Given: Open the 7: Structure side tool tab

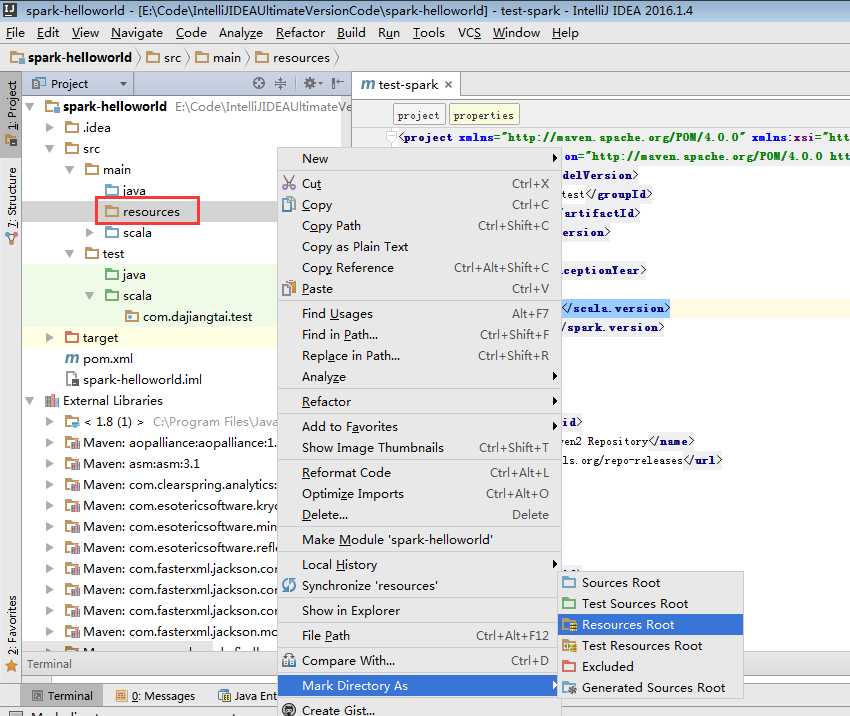Looking at the screenshot, I should click(x=11, y=205).
